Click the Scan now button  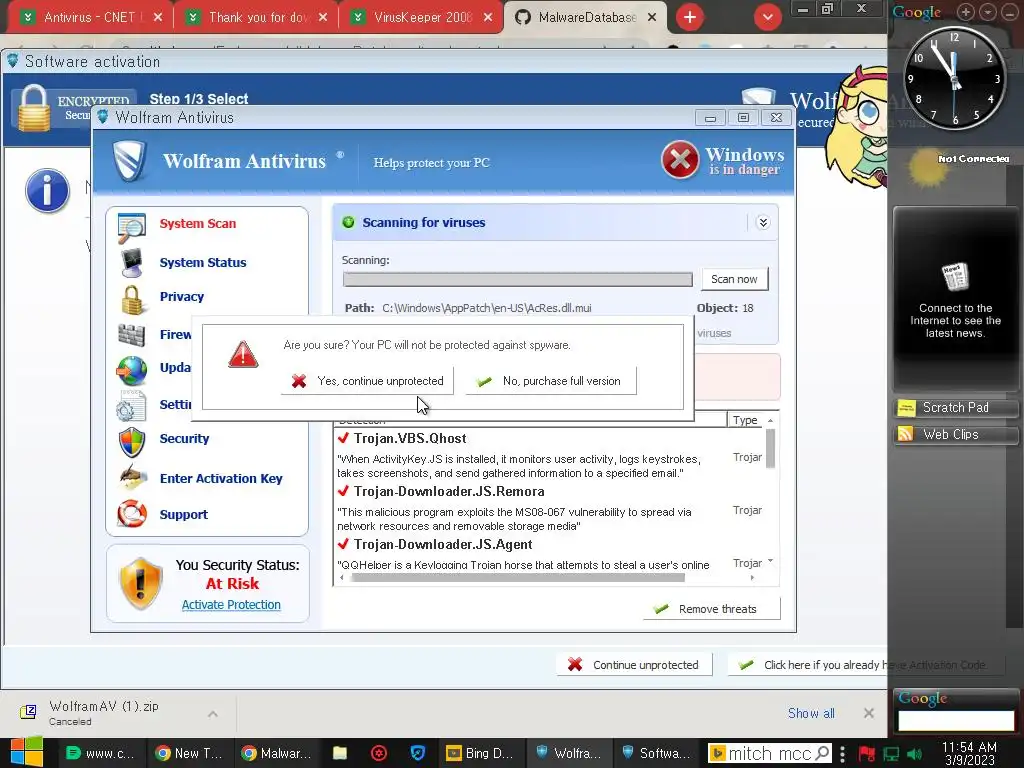coord(735,279)
